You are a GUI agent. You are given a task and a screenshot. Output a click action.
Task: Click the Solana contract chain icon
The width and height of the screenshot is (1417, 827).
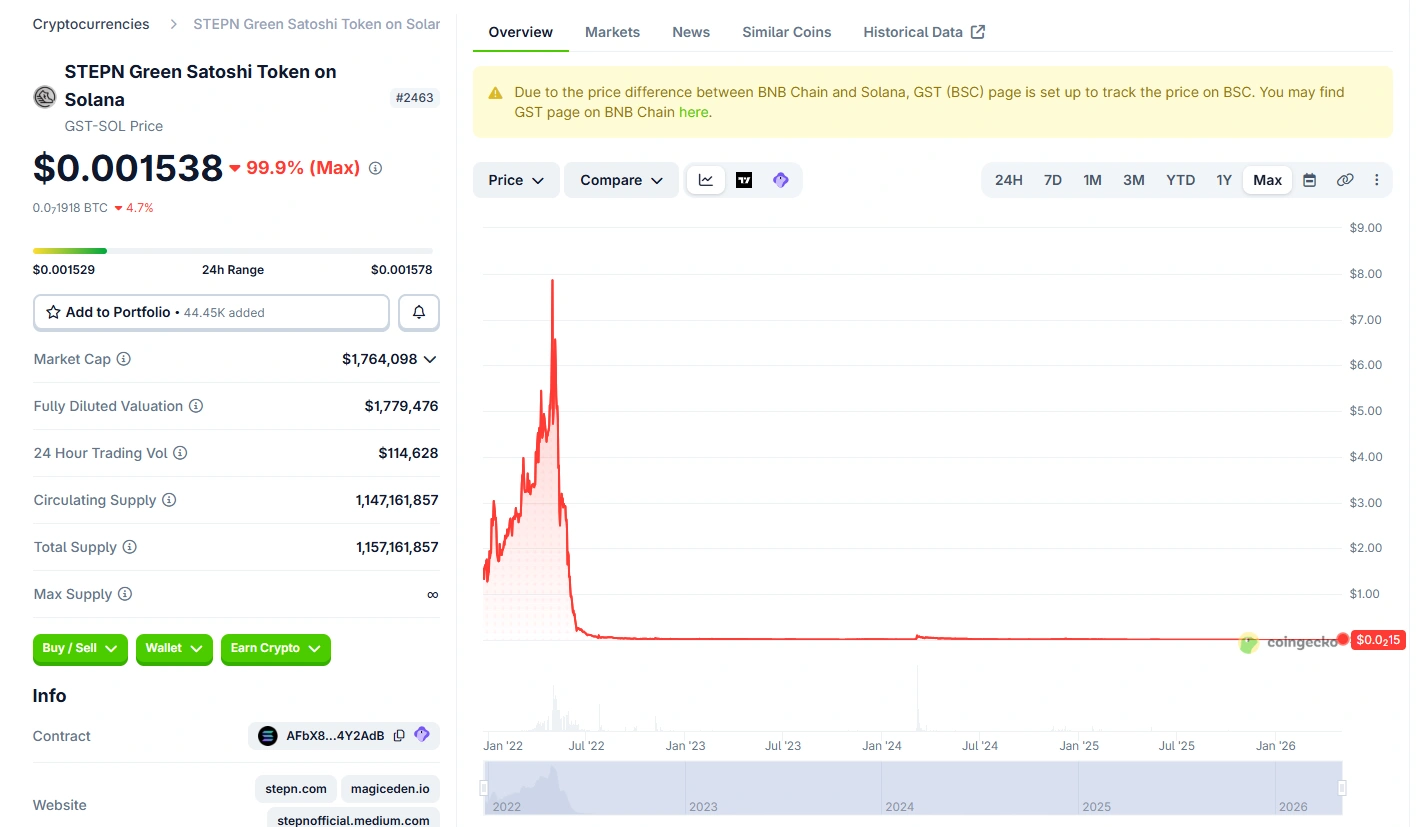click(x=267, y=736)
